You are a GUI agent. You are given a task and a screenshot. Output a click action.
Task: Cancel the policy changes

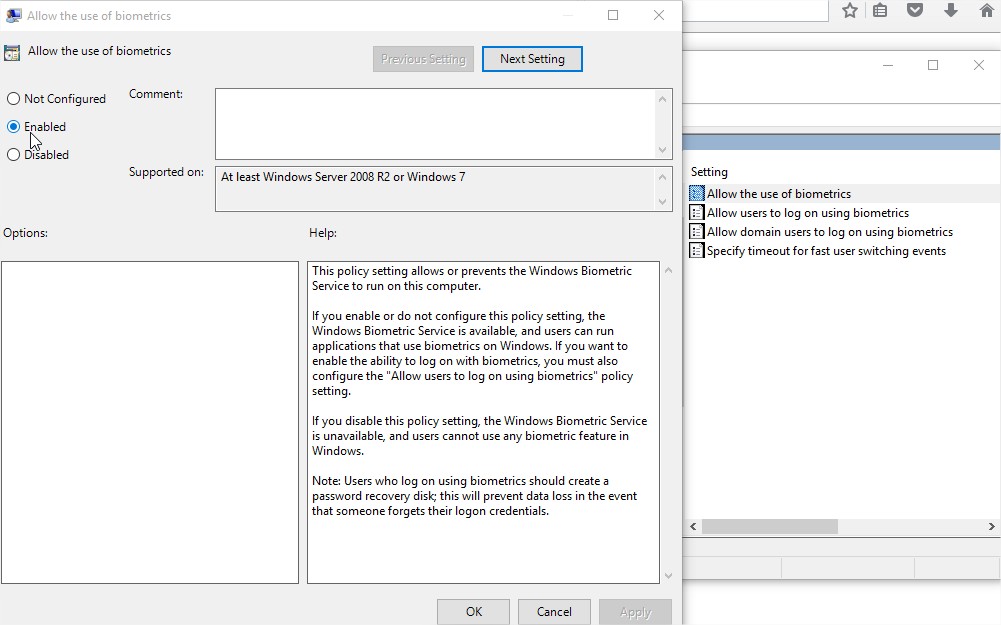coord(554,611)
